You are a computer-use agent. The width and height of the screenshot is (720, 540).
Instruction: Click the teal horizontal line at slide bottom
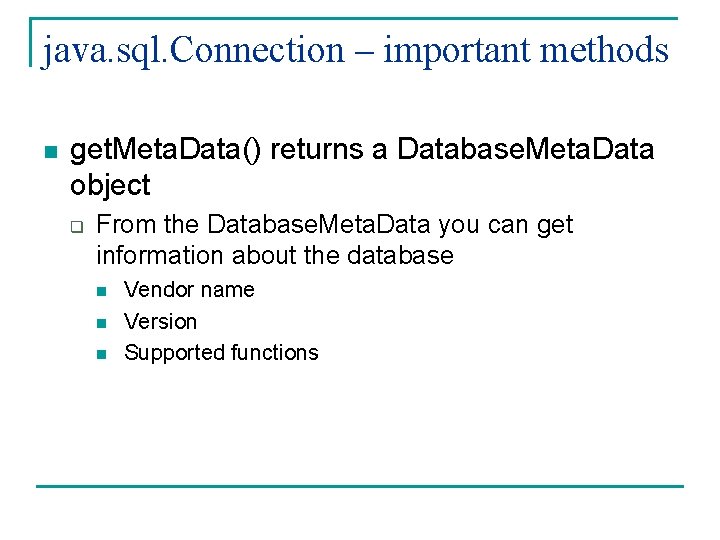[x=360, y=486]
